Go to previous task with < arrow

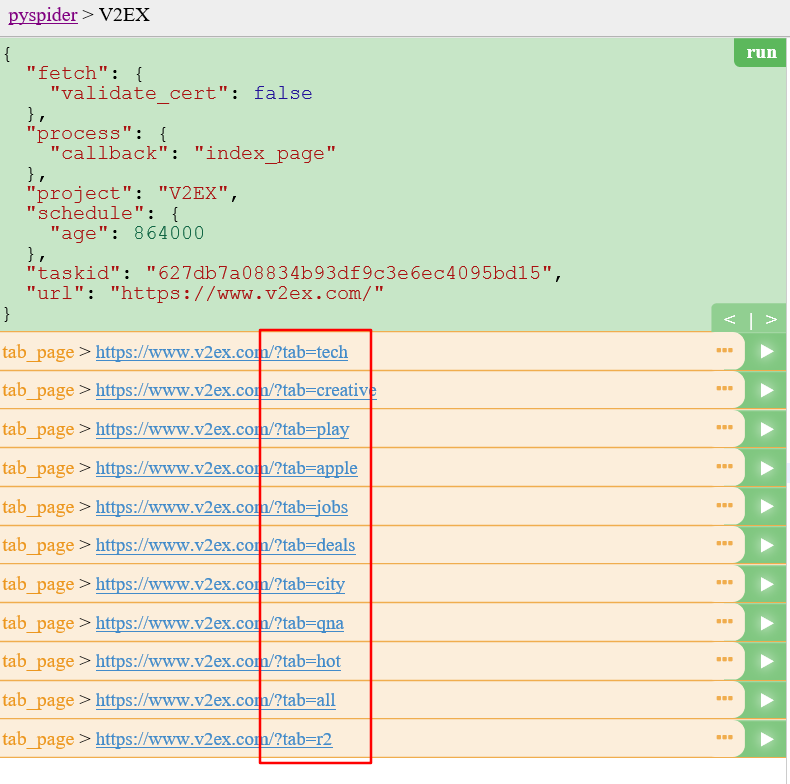(730, 319)
